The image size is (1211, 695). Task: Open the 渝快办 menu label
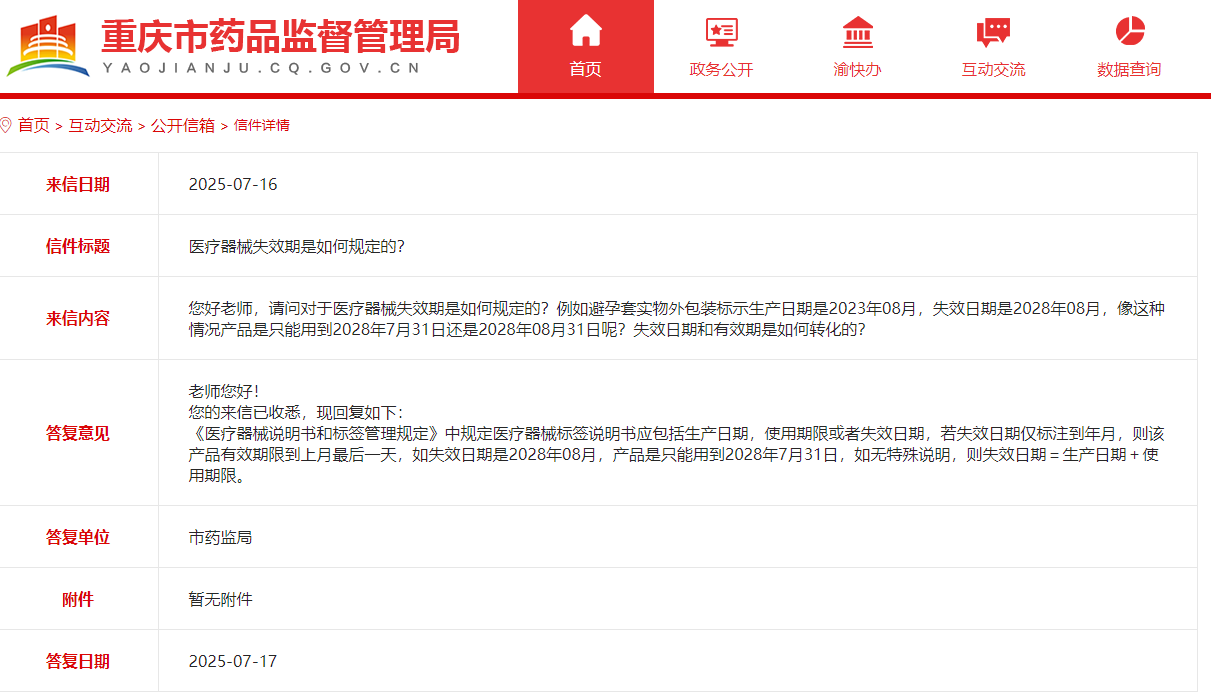click(857, 69)
